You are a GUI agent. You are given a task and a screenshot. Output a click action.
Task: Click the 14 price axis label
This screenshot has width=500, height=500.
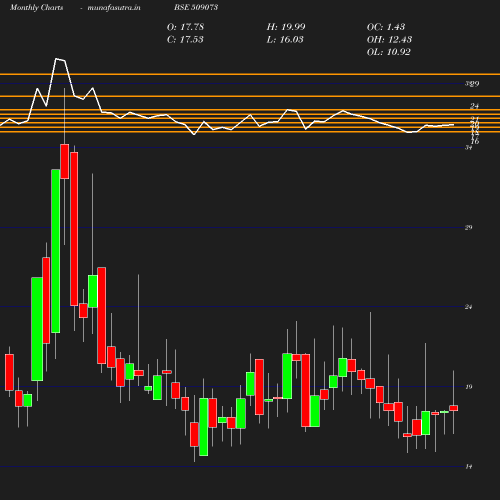[469, 467]
